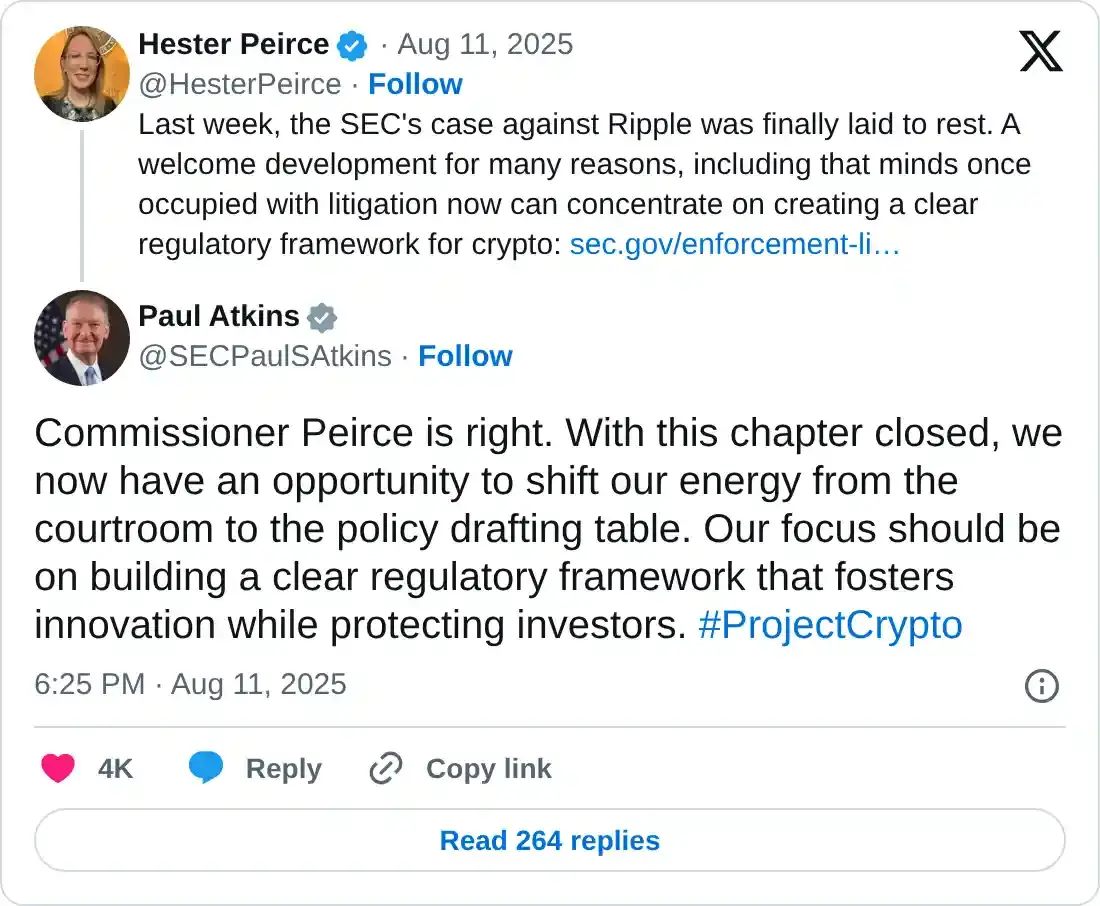Open the @HesterPeirce handle
The height and width of the screenshot is (906, 1100).
click(239, 84)
